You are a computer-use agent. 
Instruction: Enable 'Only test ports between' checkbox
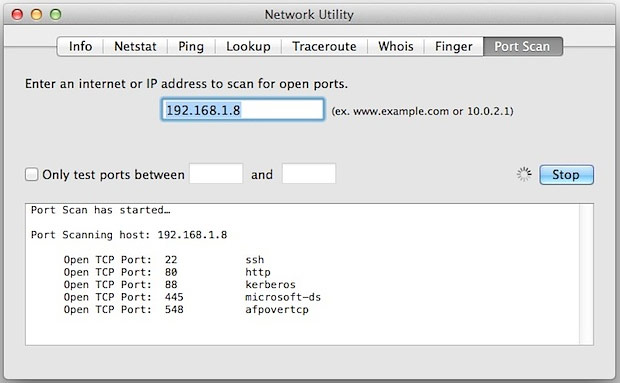click(x=31, y=174)
